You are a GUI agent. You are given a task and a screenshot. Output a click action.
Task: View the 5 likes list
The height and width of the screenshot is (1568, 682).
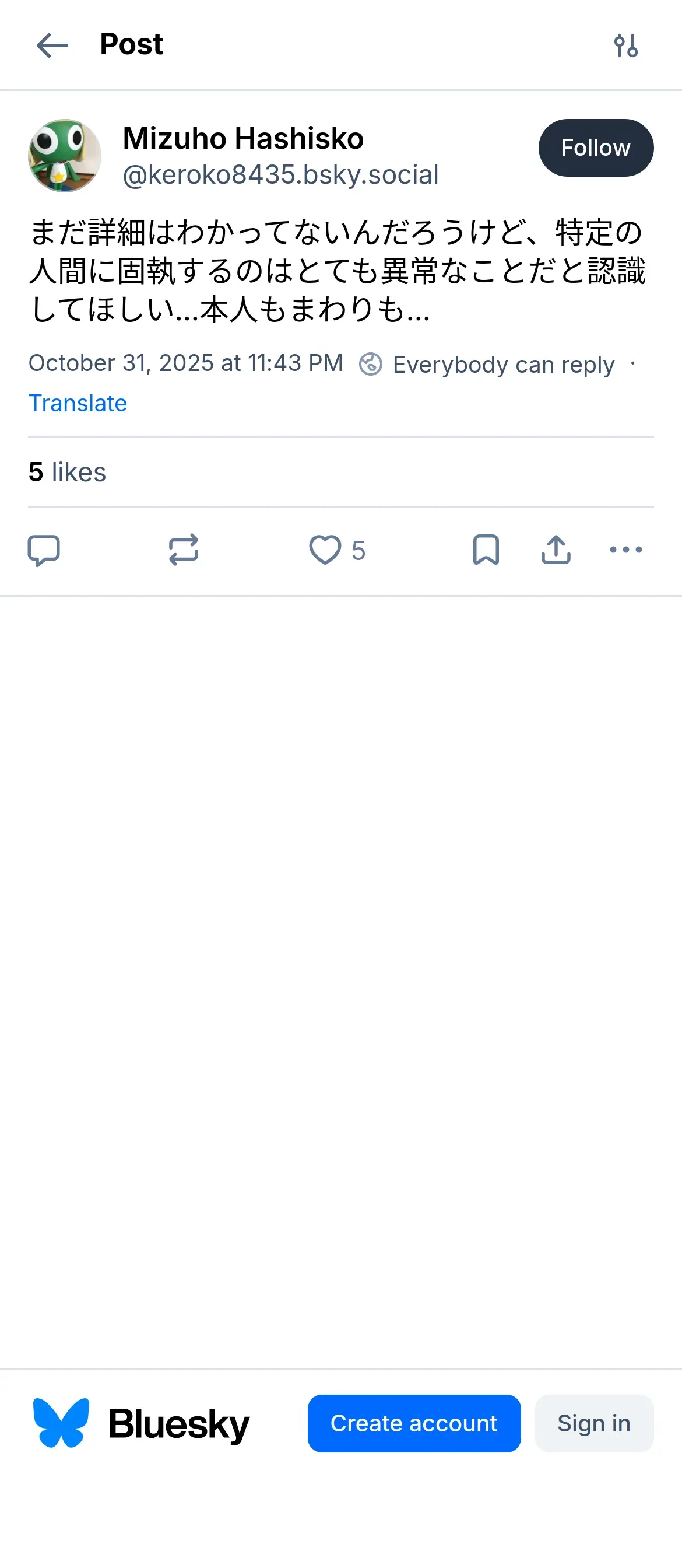coord(68,473)
